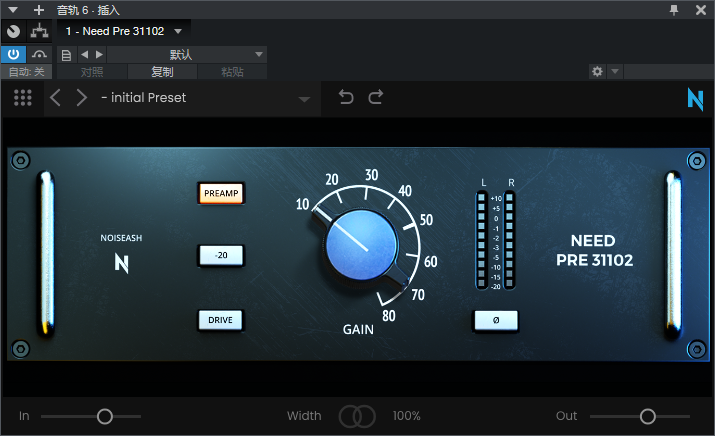This screenshot has height=436, width=715.
Task: Click the GAIN label under the knob
Action: coord(358,329)
